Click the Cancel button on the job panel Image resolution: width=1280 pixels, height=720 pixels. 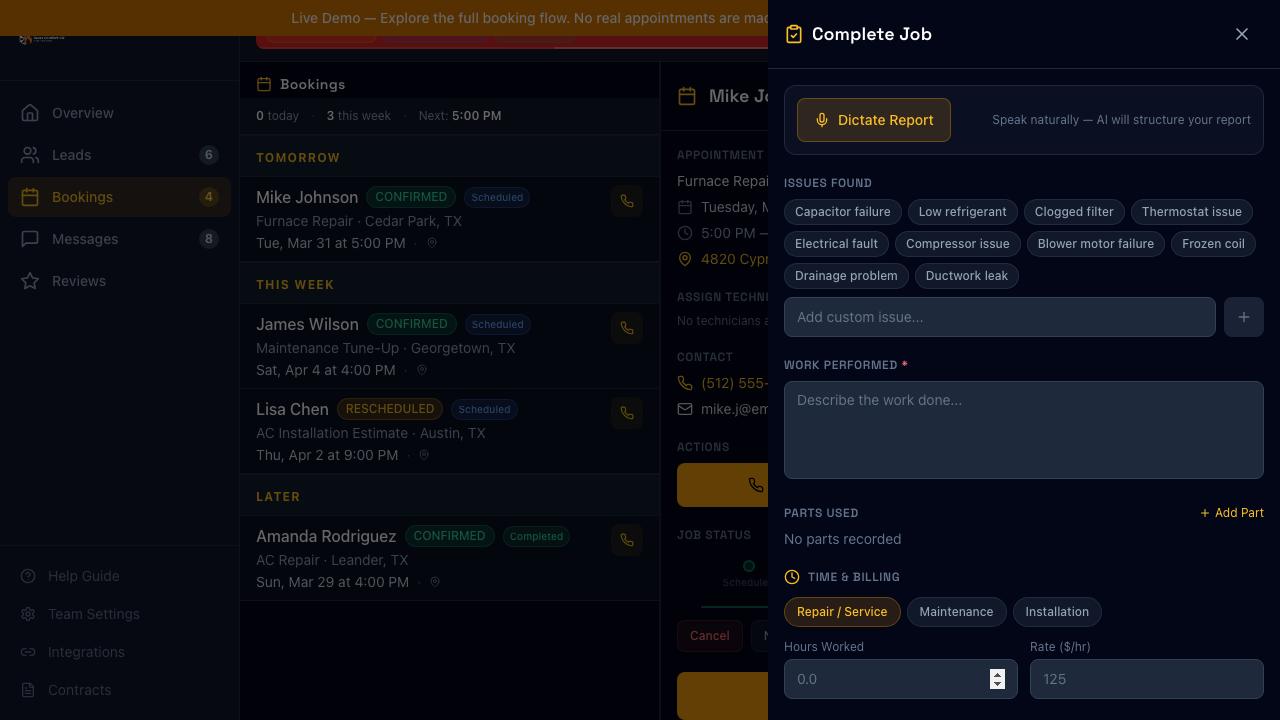tap(709, 636)
